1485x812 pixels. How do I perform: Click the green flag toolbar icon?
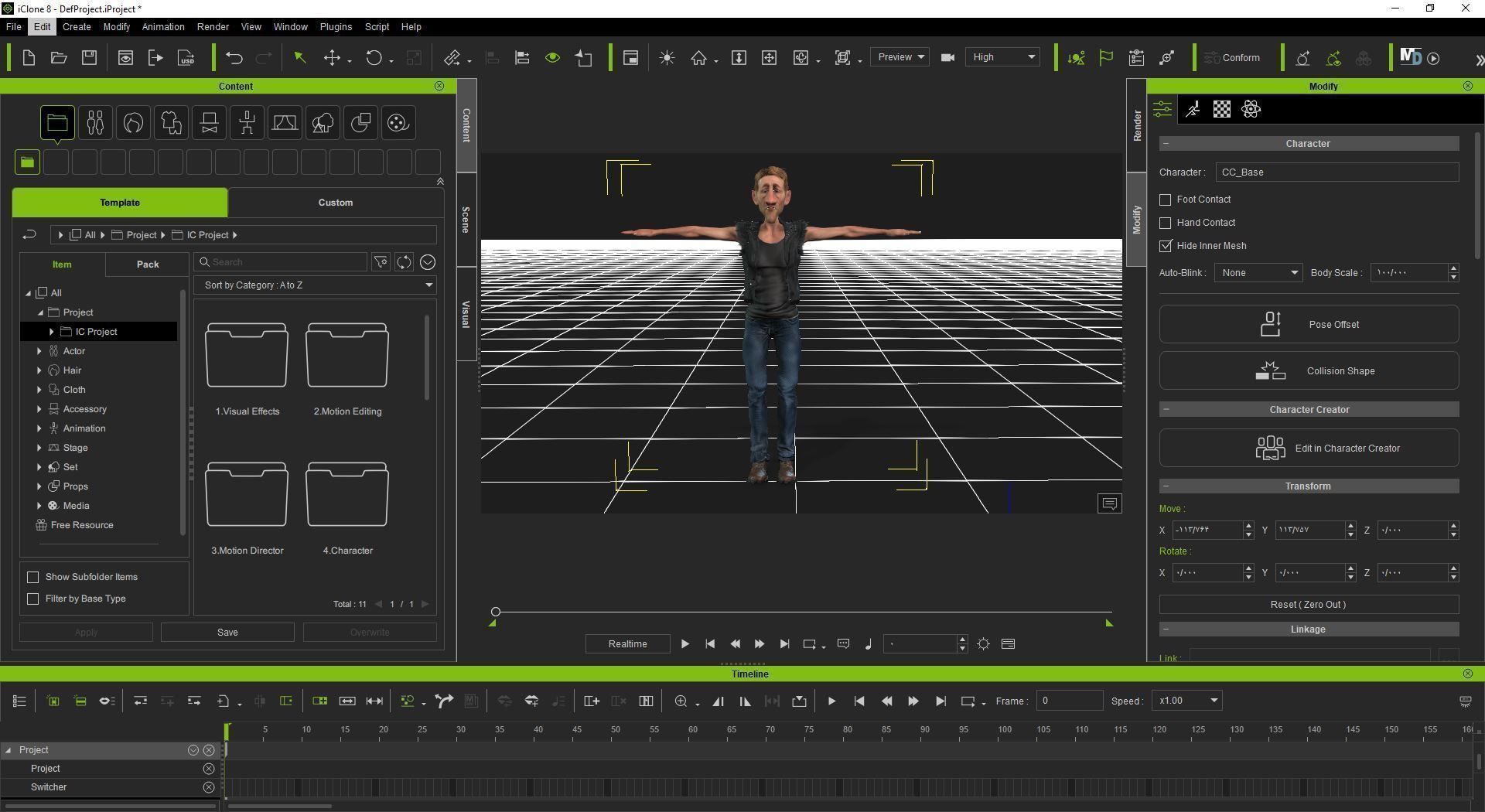coord(1106,58)
